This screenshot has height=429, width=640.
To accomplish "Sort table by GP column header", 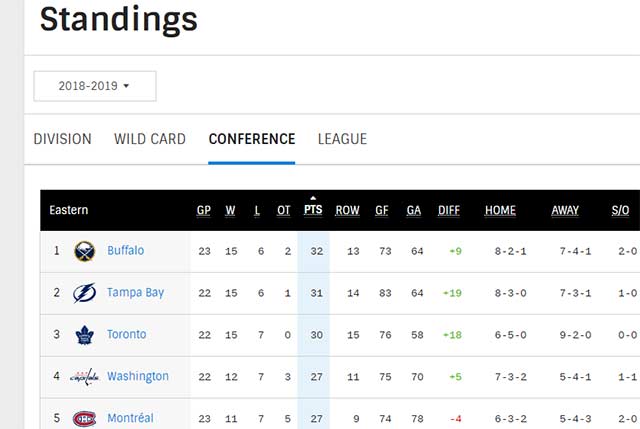I will tap(204, 210).
